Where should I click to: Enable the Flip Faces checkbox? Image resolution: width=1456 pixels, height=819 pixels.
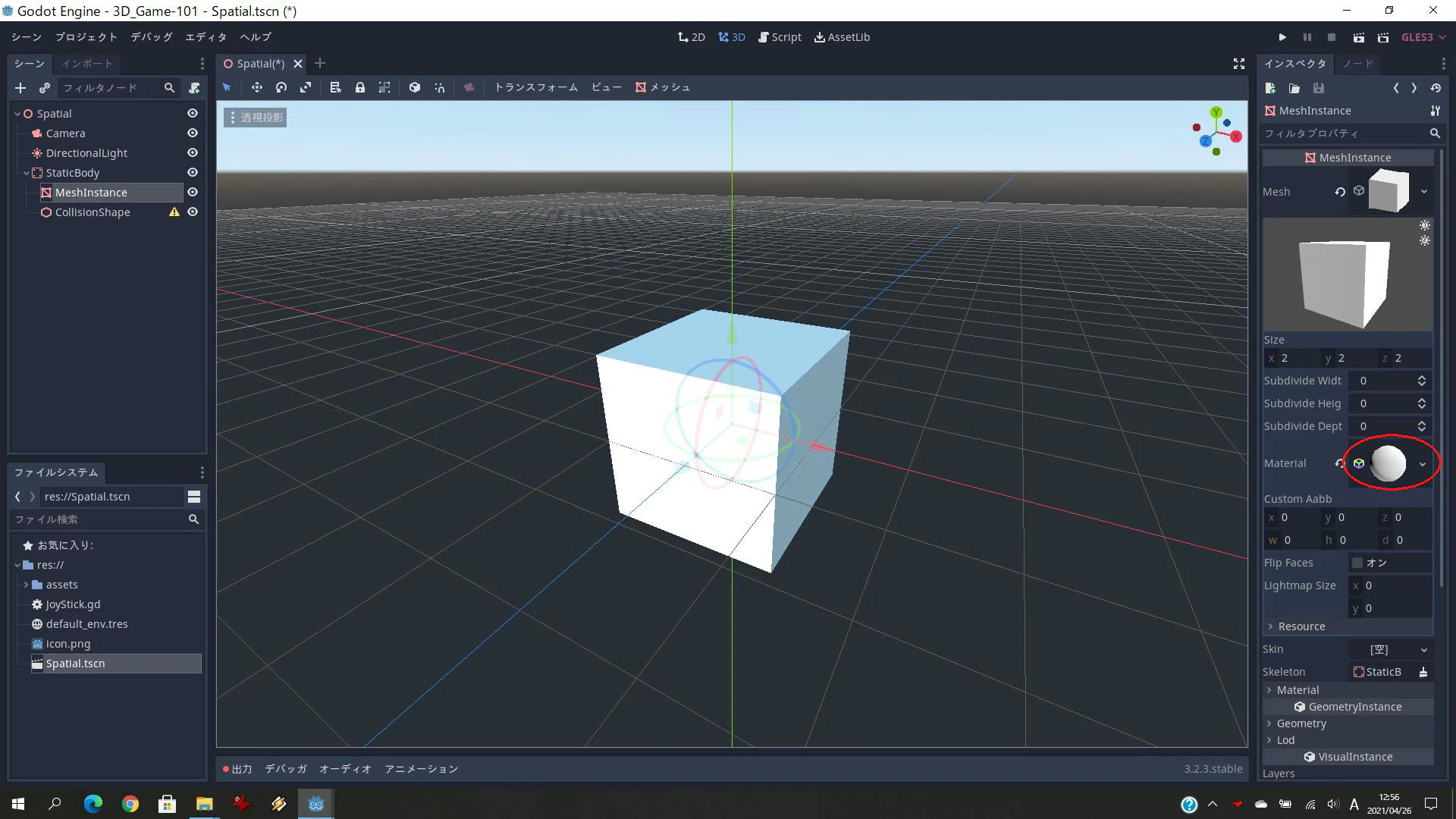point(1357,563)
